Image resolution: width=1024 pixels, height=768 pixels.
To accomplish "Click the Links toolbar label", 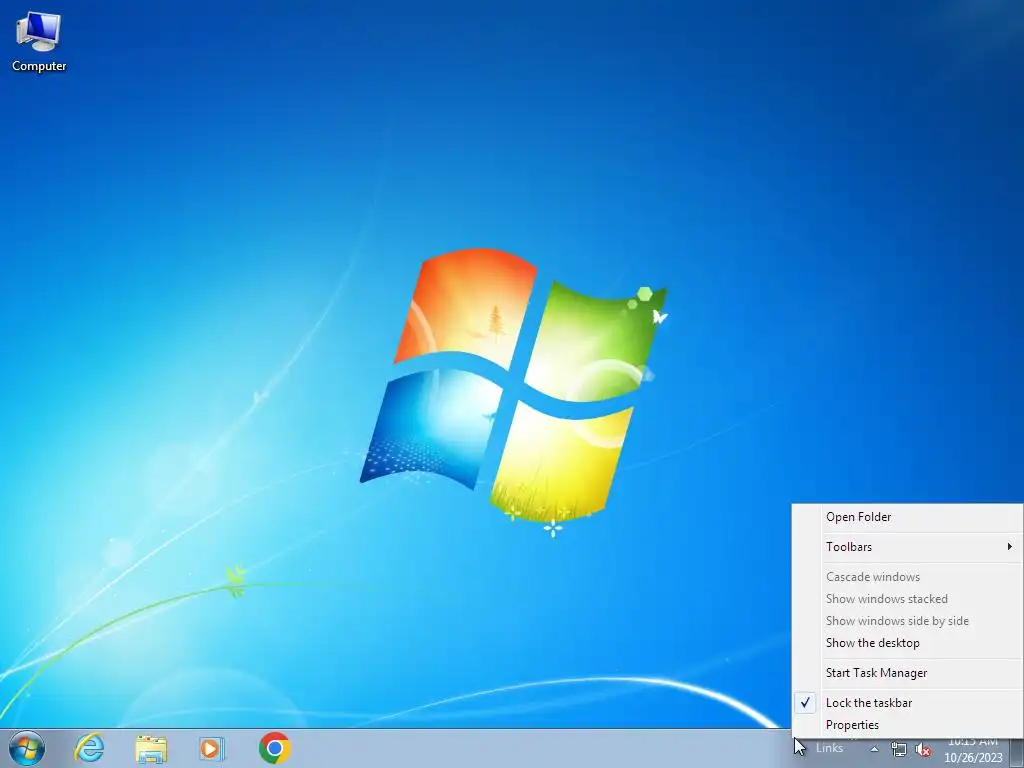I will coord(829,748).
